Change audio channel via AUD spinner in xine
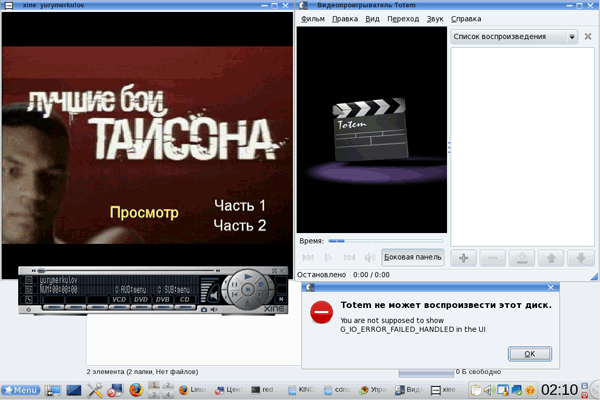 coord(117,290)
